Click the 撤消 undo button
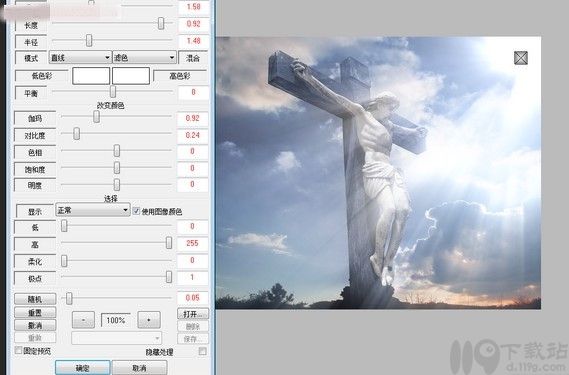Screen dimensions: 569x375 tap(35, 325)
